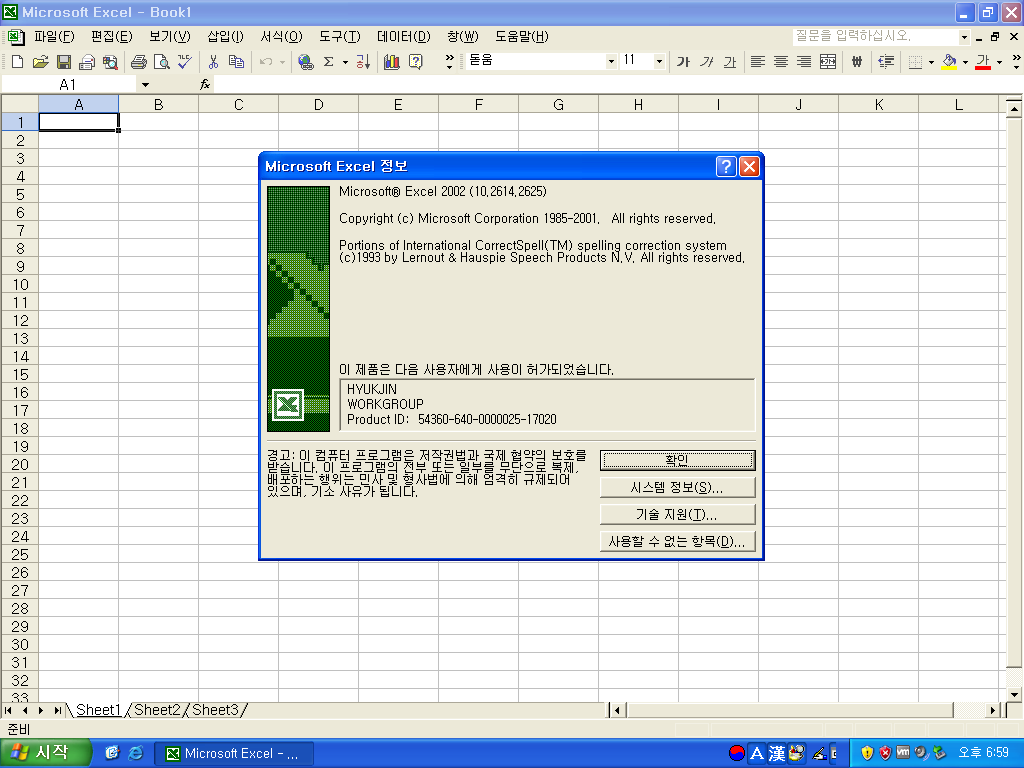
Task: Select the column A header
Action: 78,104
